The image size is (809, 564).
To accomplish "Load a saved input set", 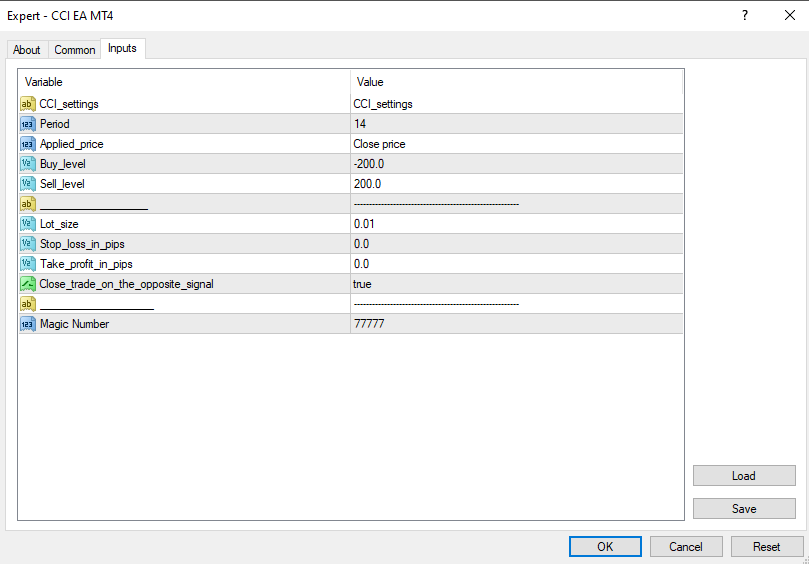I will coord(744,476).
